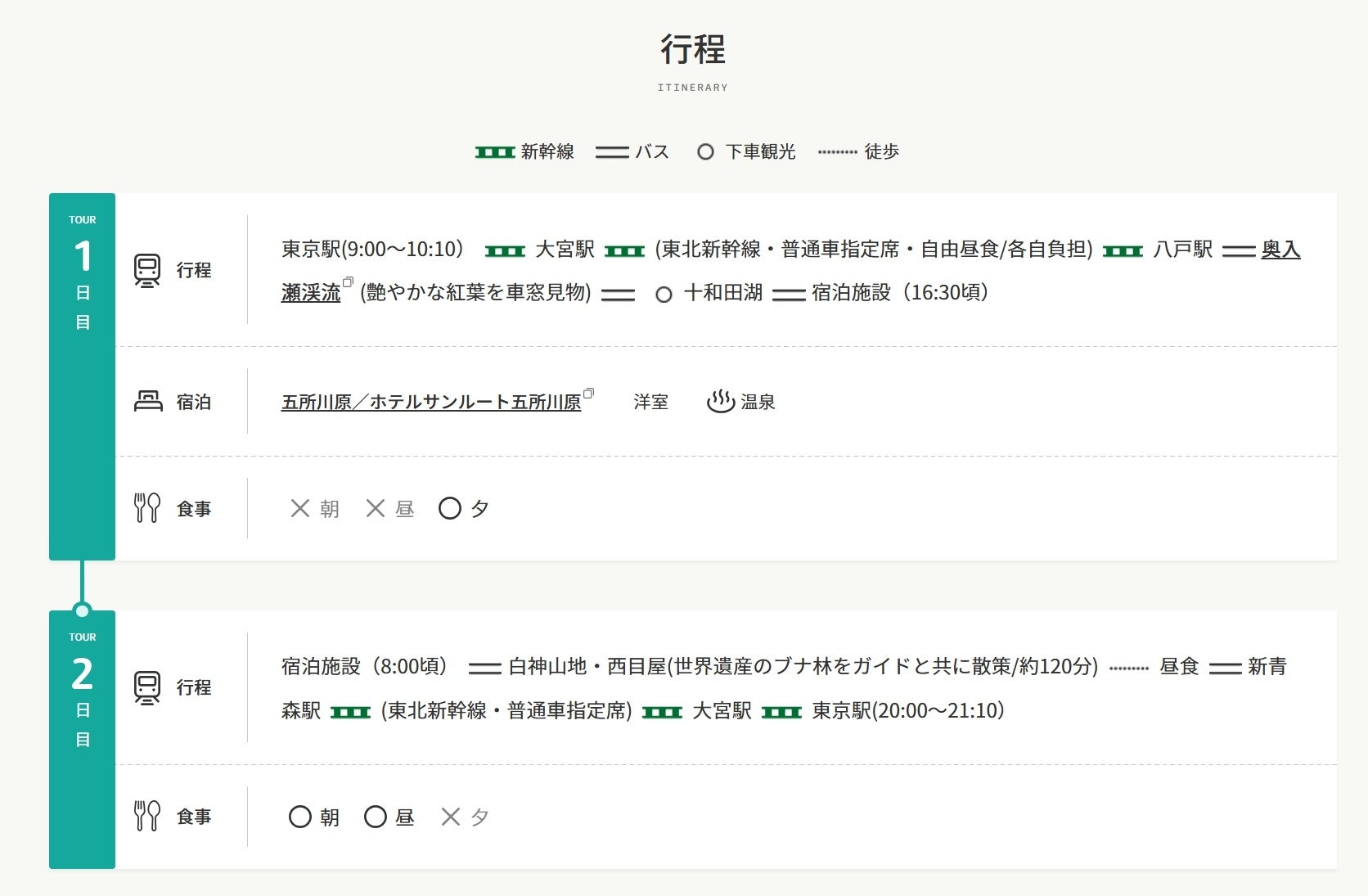Click the dotted 徒歩 legend icon

[837, 152]
